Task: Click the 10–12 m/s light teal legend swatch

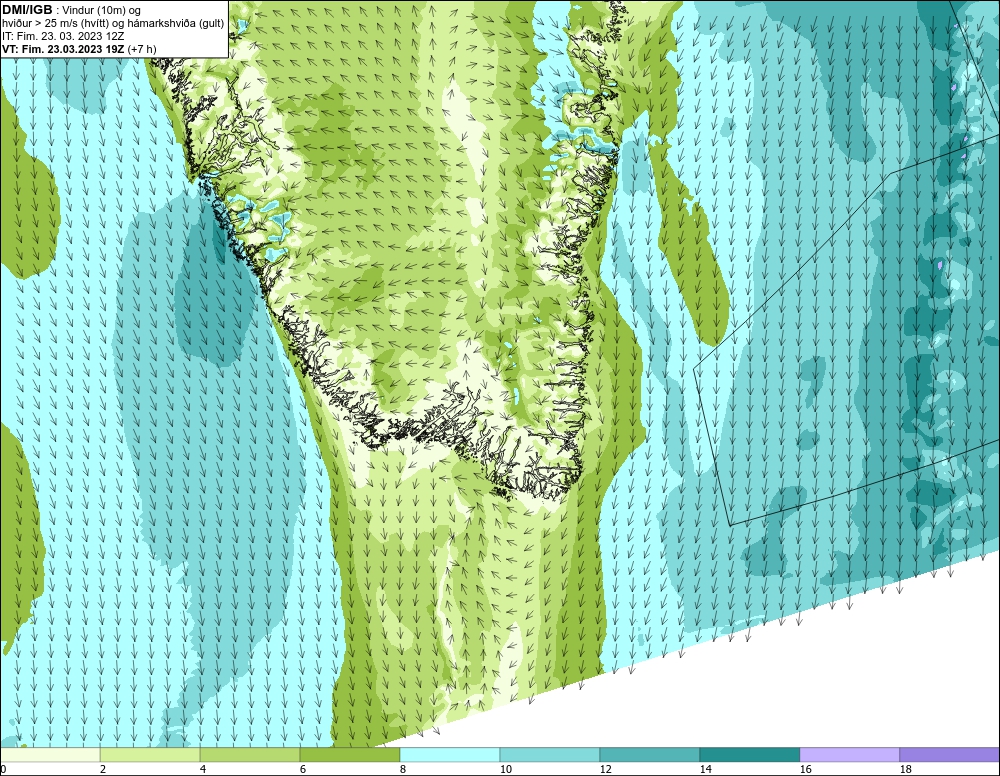Action: pyautogui.click(x=550, y=755)
